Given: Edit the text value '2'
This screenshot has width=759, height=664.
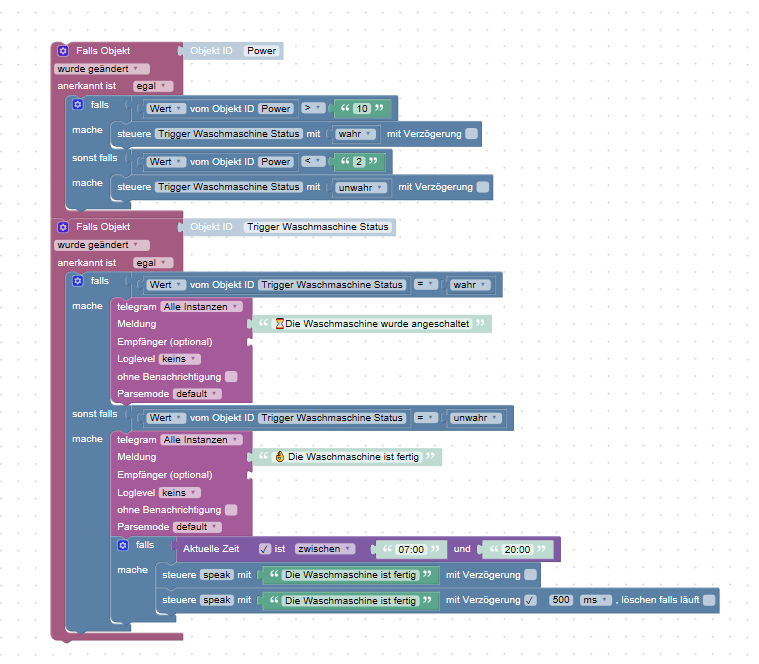Looking at the screenshot, I should pyautogui.click(x=359, y=162).
